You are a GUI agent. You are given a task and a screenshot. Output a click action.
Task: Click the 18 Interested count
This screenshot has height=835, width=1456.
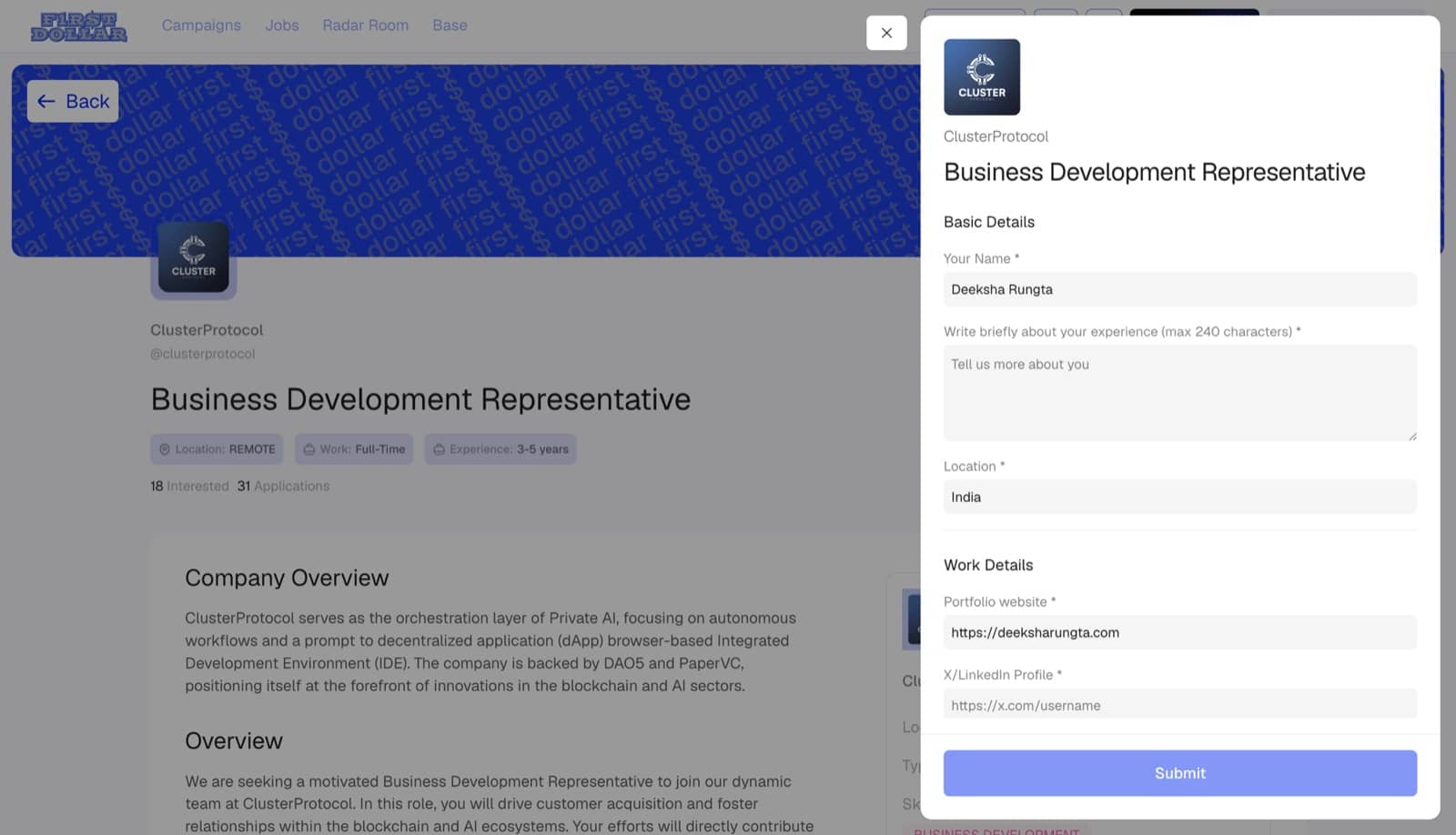point(189,487)
